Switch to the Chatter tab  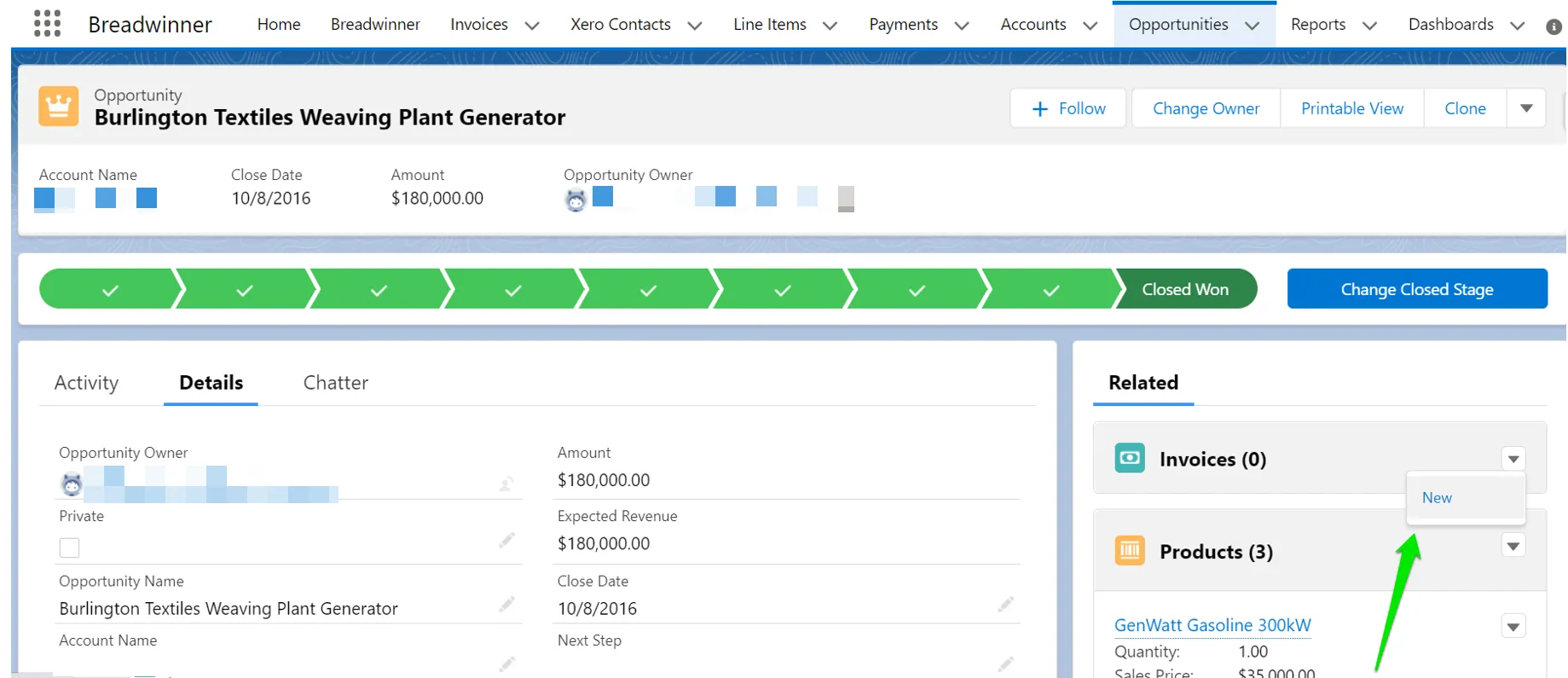pos(336,382)
